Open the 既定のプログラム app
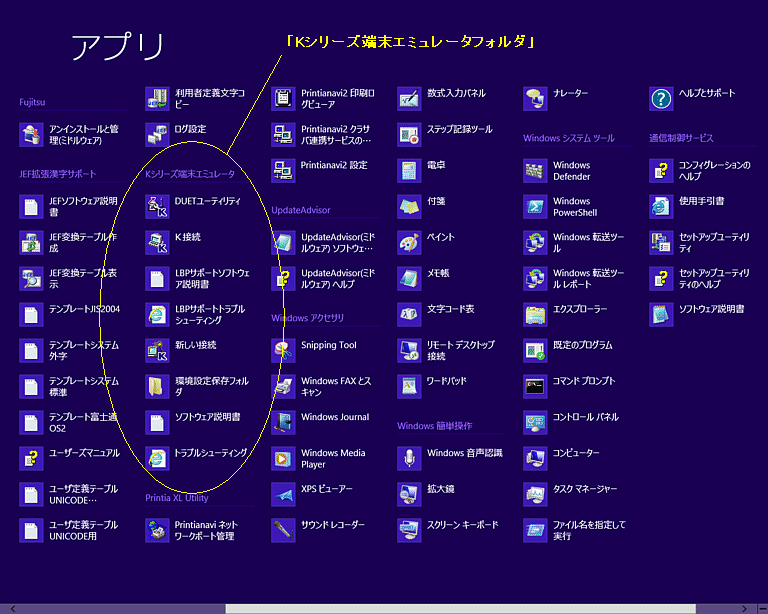Viewport: 768px width, 614px height. tap(535, 350)
